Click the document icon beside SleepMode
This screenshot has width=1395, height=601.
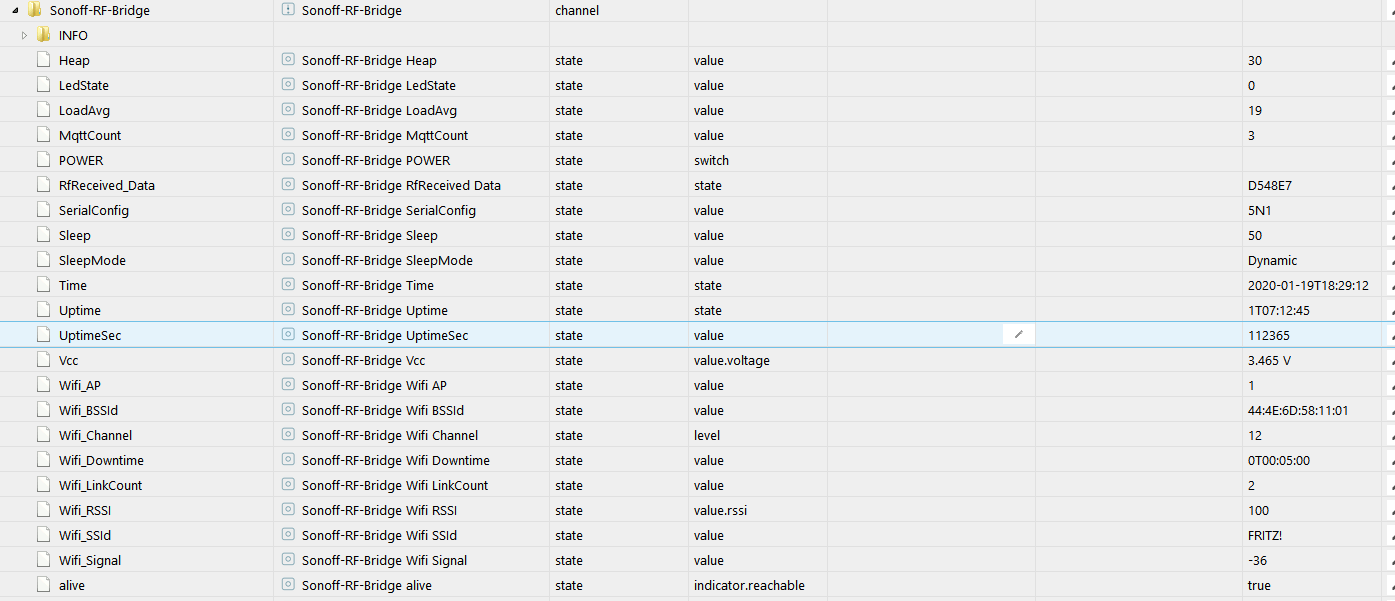pos(43,260)
